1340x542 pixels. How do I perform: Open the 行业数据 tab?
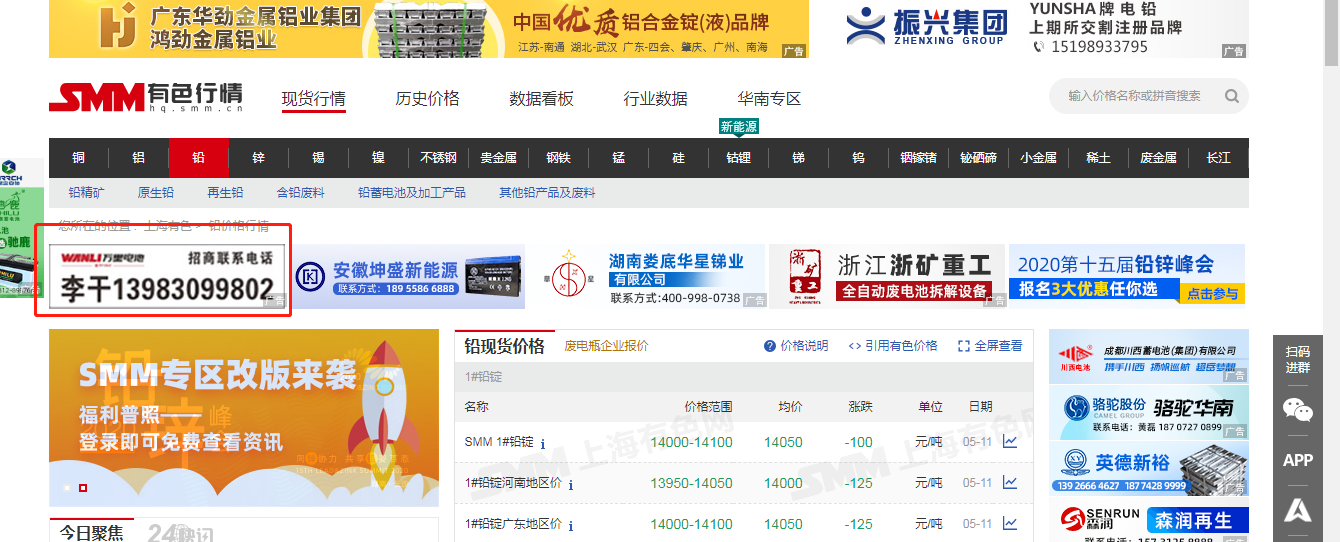[x=656, y=99]
